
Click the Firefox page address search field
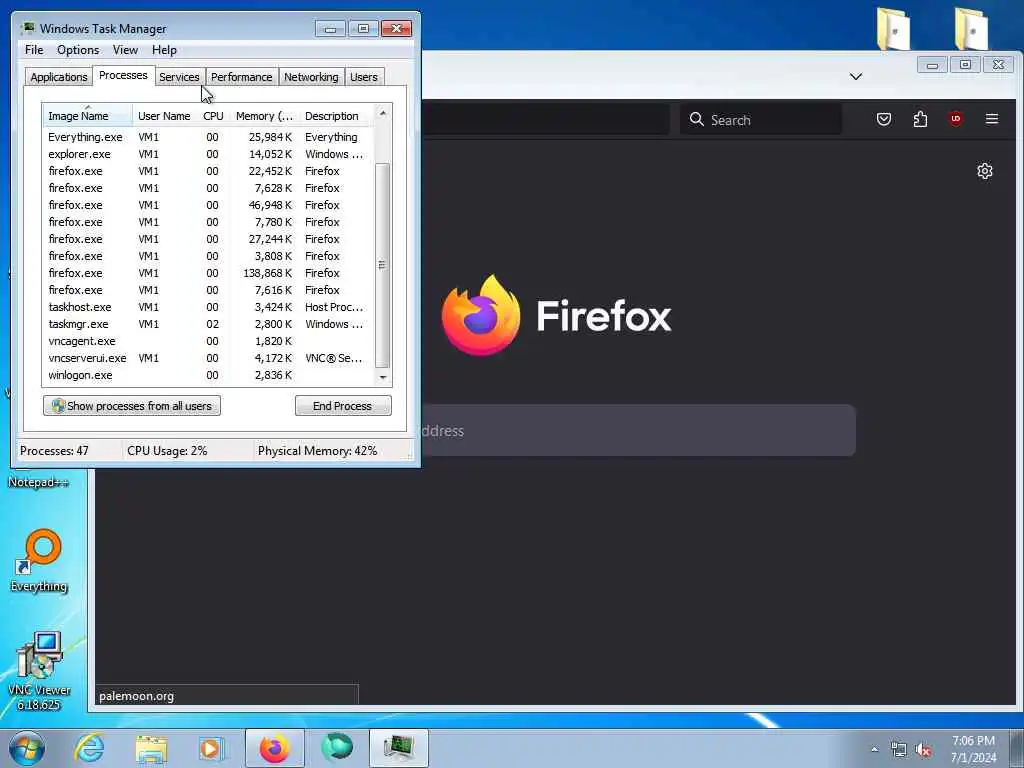638,430
